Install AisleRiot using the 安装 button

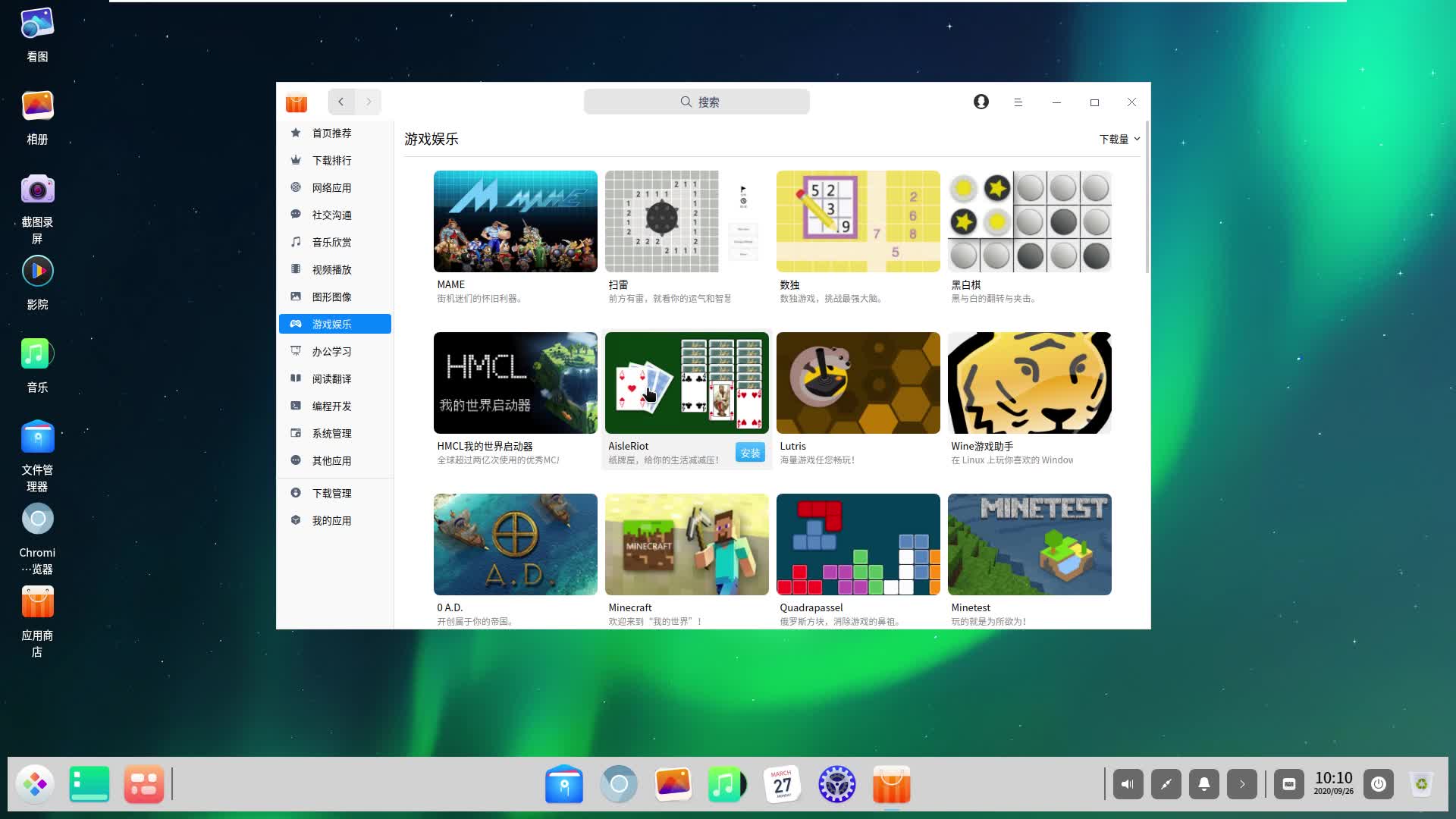749,452
